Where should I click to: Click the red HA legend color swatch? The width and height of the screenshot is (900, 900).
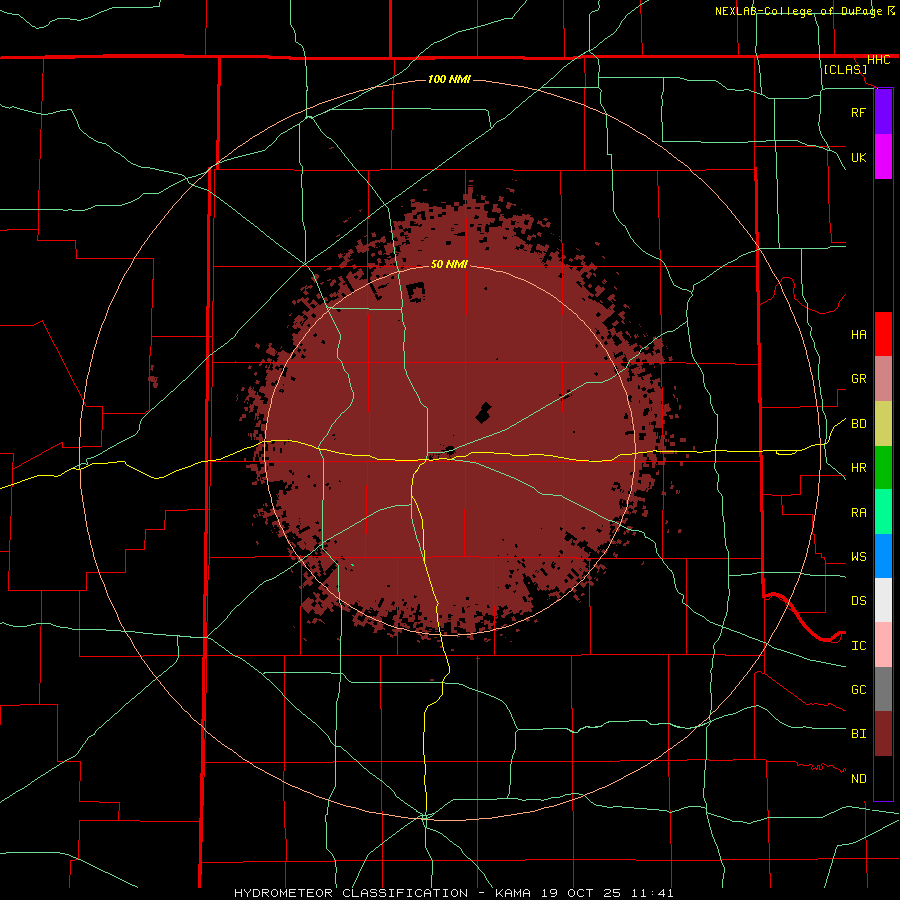(x=883, y=334)
